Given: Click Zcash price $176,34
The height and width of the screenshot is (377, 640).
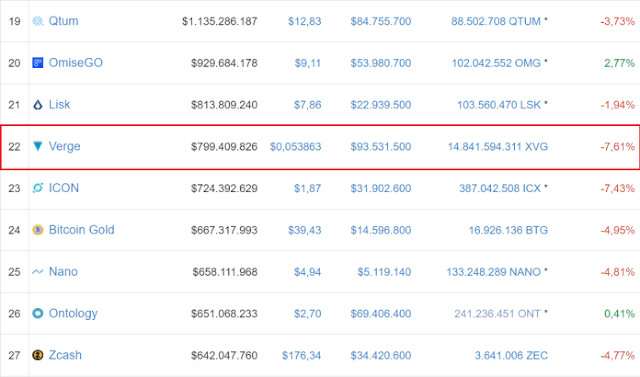Looking at the screenshot, I should coord(301,356).
